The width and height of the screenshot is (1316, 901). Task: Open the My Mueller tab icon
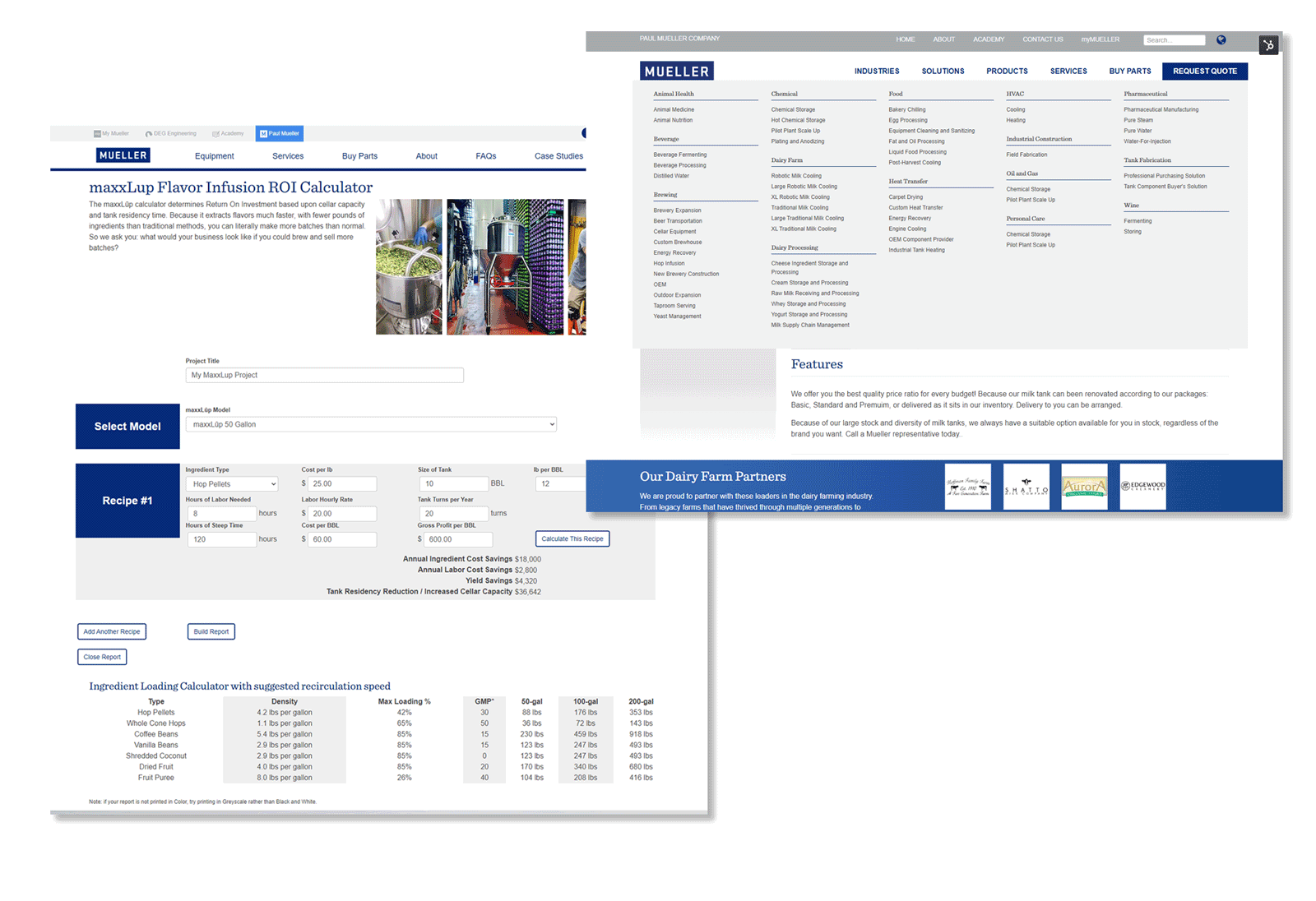point(97,133)
